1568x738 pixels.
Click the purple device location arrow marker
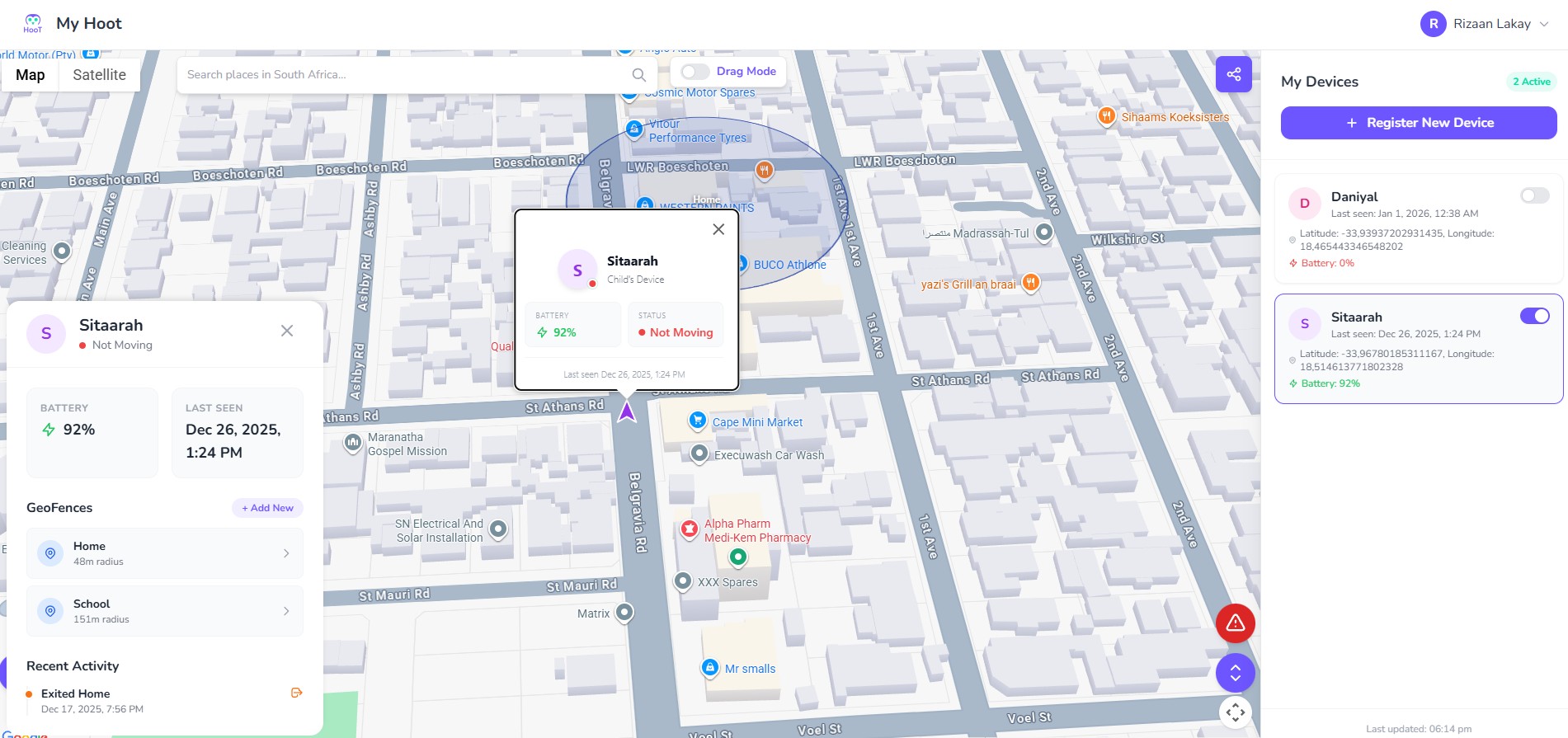(x=627, y=411)
